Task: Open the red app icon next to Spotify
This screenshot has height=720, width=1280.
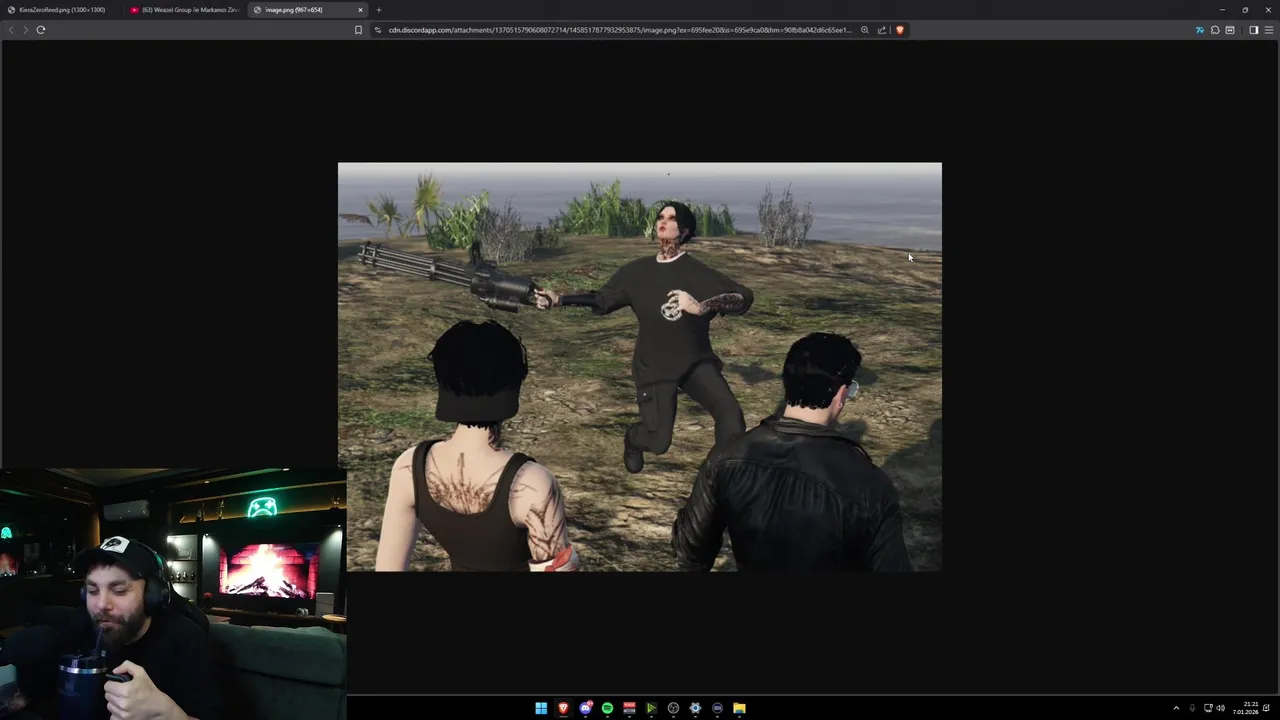Action: pyautogui.click(x=629, y=708)
